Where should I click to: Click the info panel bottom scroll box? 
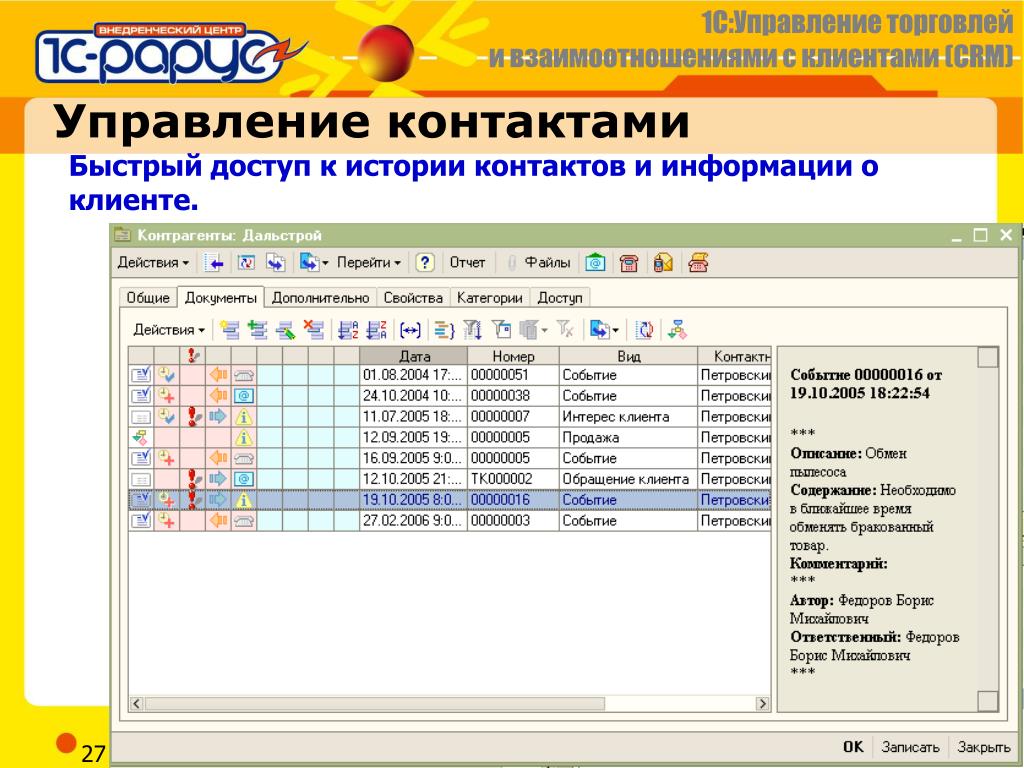[987, 701]
